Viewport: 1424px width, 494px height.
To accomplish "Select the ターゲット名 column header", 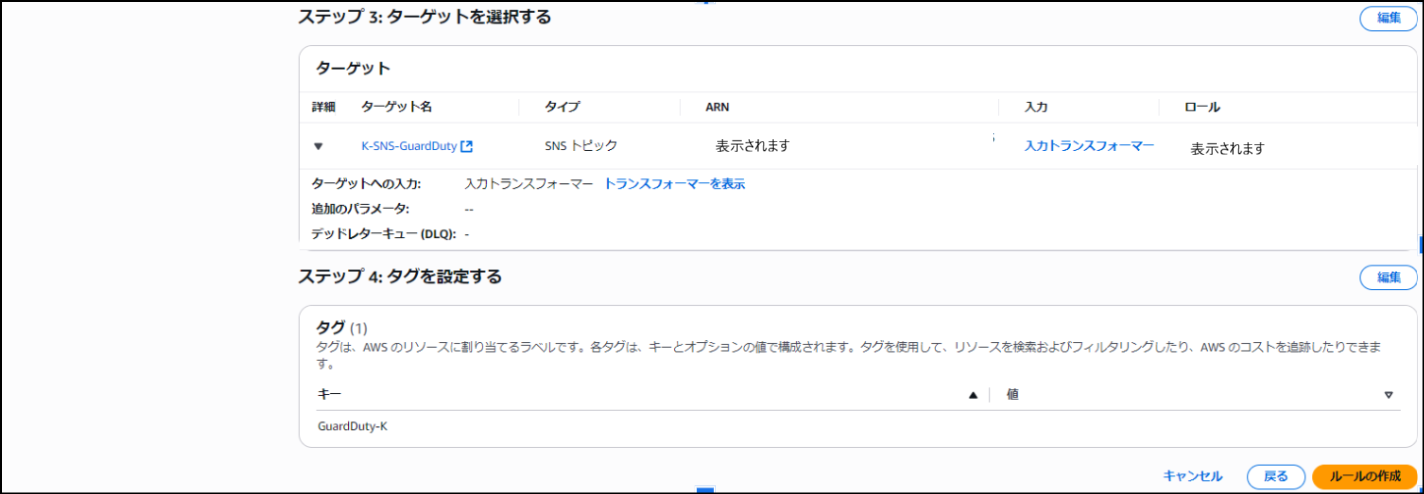I will (x=396, y=107).
